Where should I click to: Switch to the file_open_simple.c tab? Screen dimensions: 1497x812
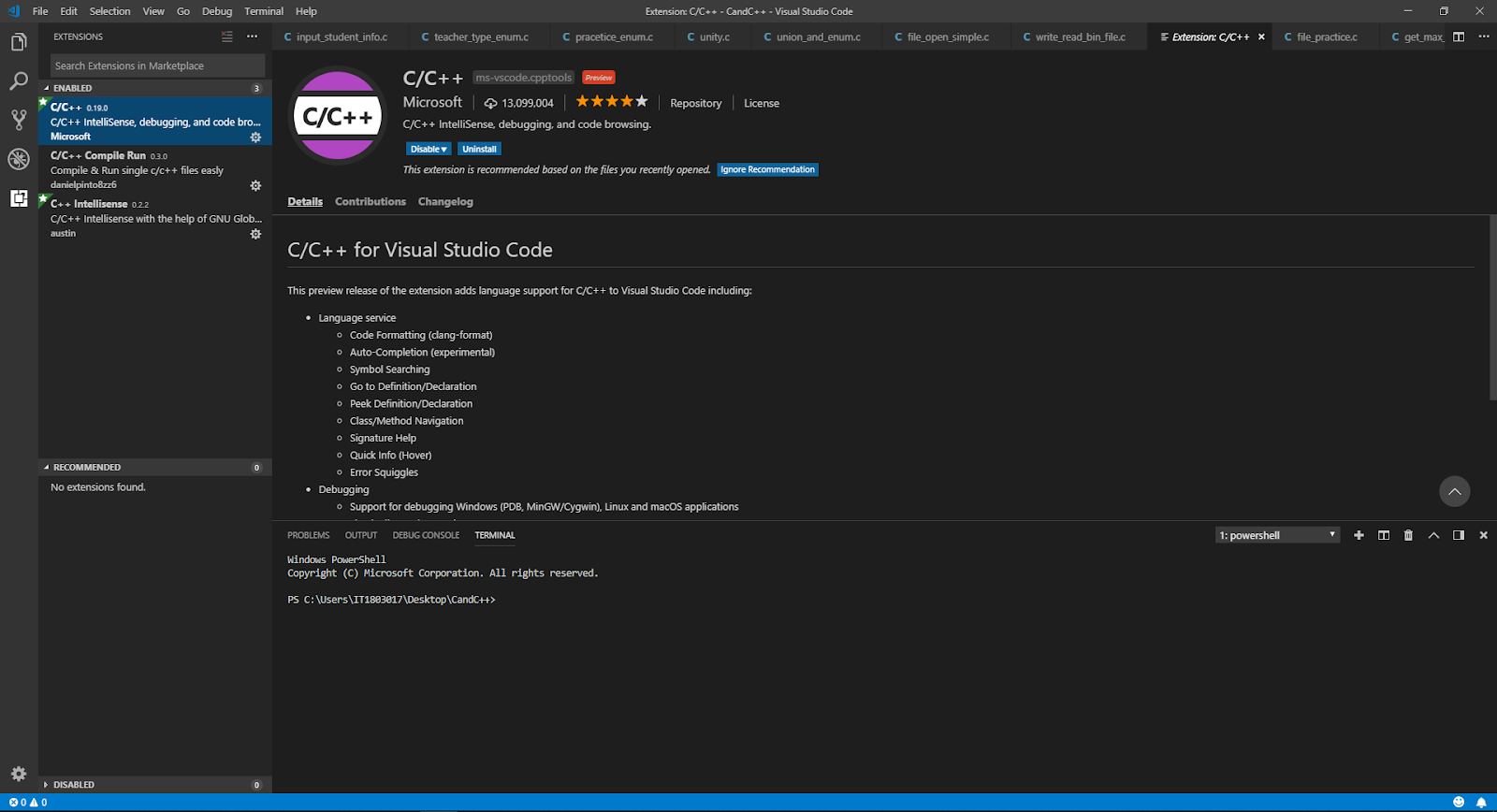947,37
